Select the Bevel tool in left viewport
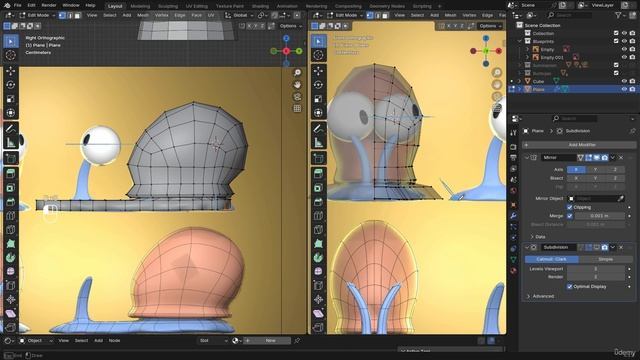The height and width of the screenshot is (360, 640). (x=11, y=202)
